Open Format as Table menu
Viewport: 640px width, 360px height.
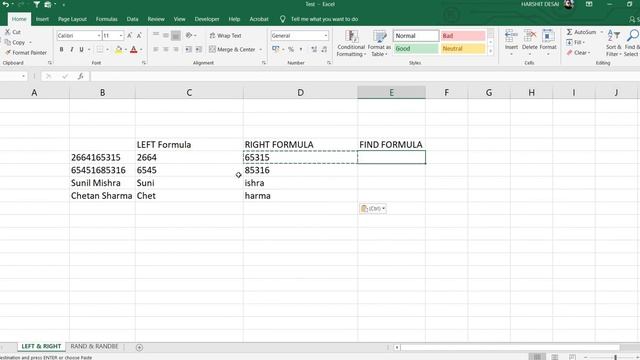pos(379,43)
